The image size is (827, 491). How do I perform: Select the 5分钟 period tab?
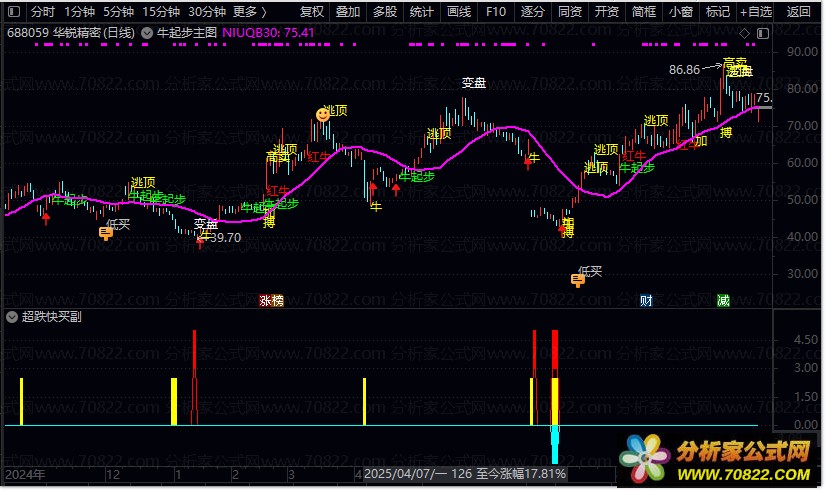[x=118, y=11]
